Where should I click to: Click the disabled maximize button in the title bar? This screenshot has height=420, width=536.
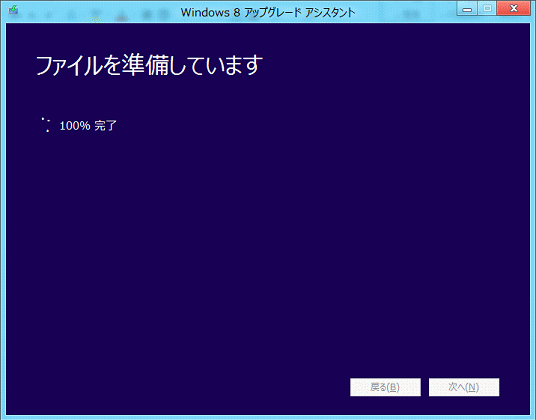pyautogui.click(x=487, y=8)
